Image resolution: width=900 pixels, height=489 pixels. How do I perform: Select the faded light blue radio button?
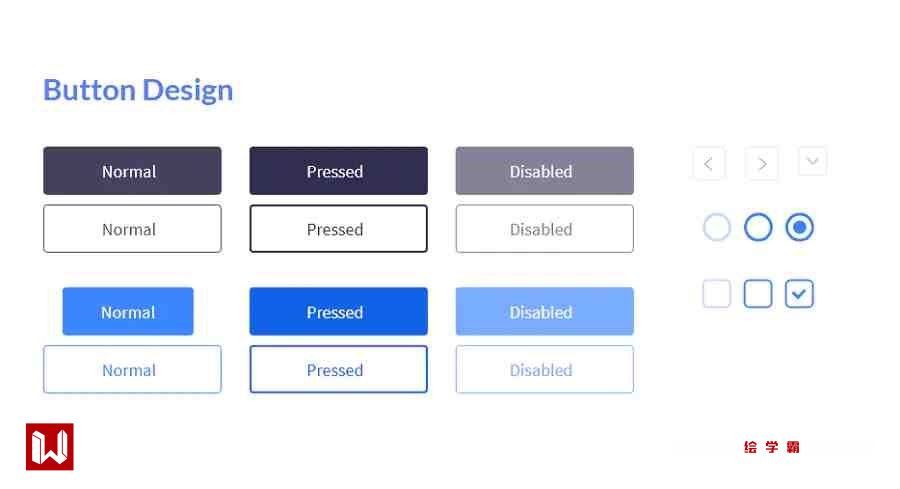pos(717,228)
